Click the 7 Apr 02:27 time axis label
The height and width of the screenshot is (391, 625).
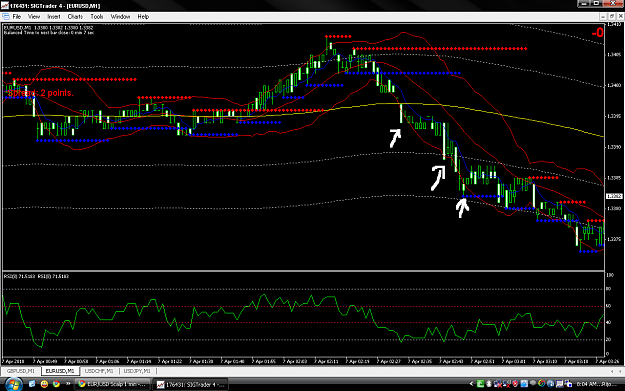[389, 362]
